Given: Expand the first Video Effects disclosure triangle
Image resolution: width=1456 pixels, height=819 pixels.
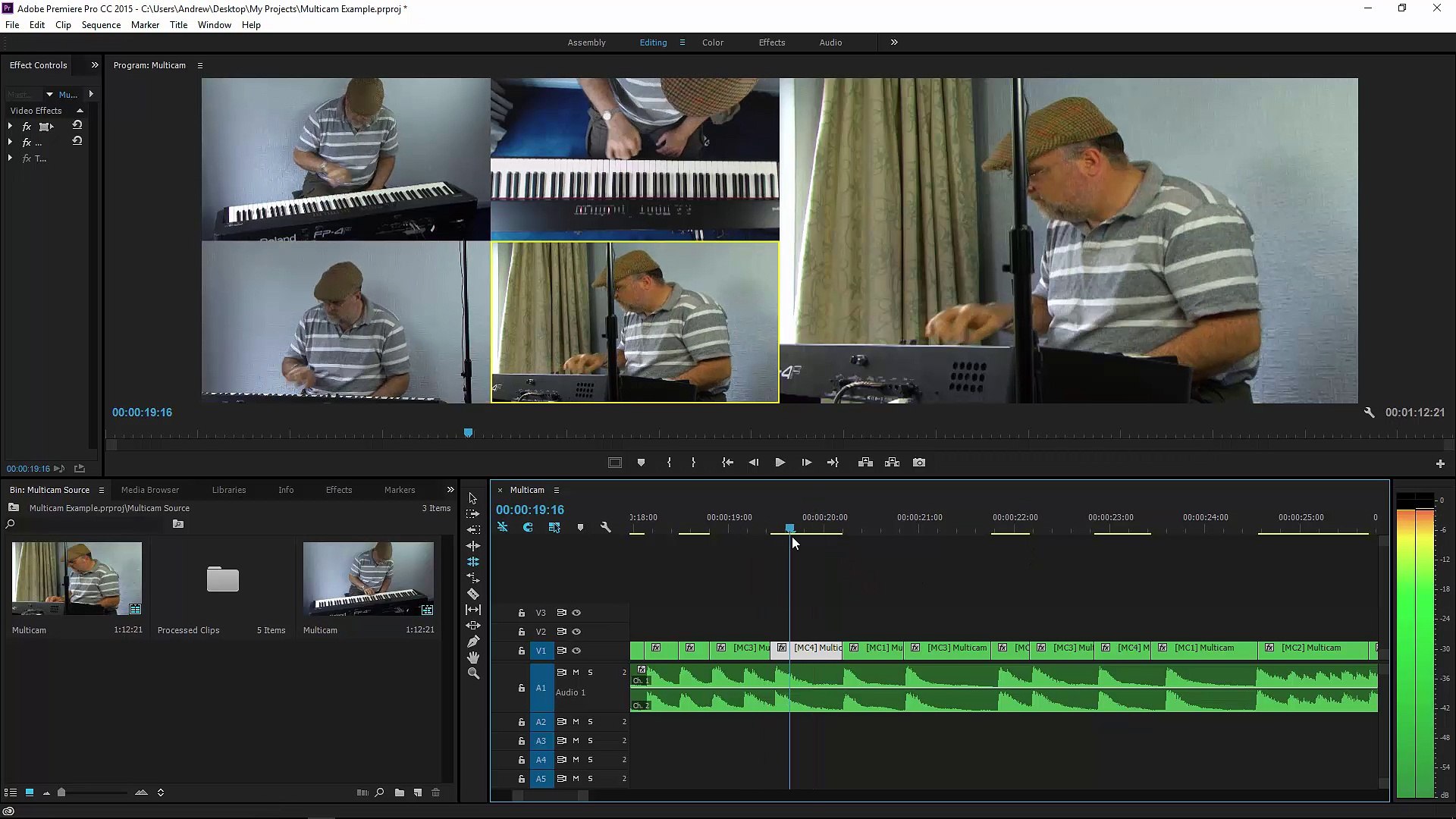Looking at the screenshot, I should coord(11,127).
